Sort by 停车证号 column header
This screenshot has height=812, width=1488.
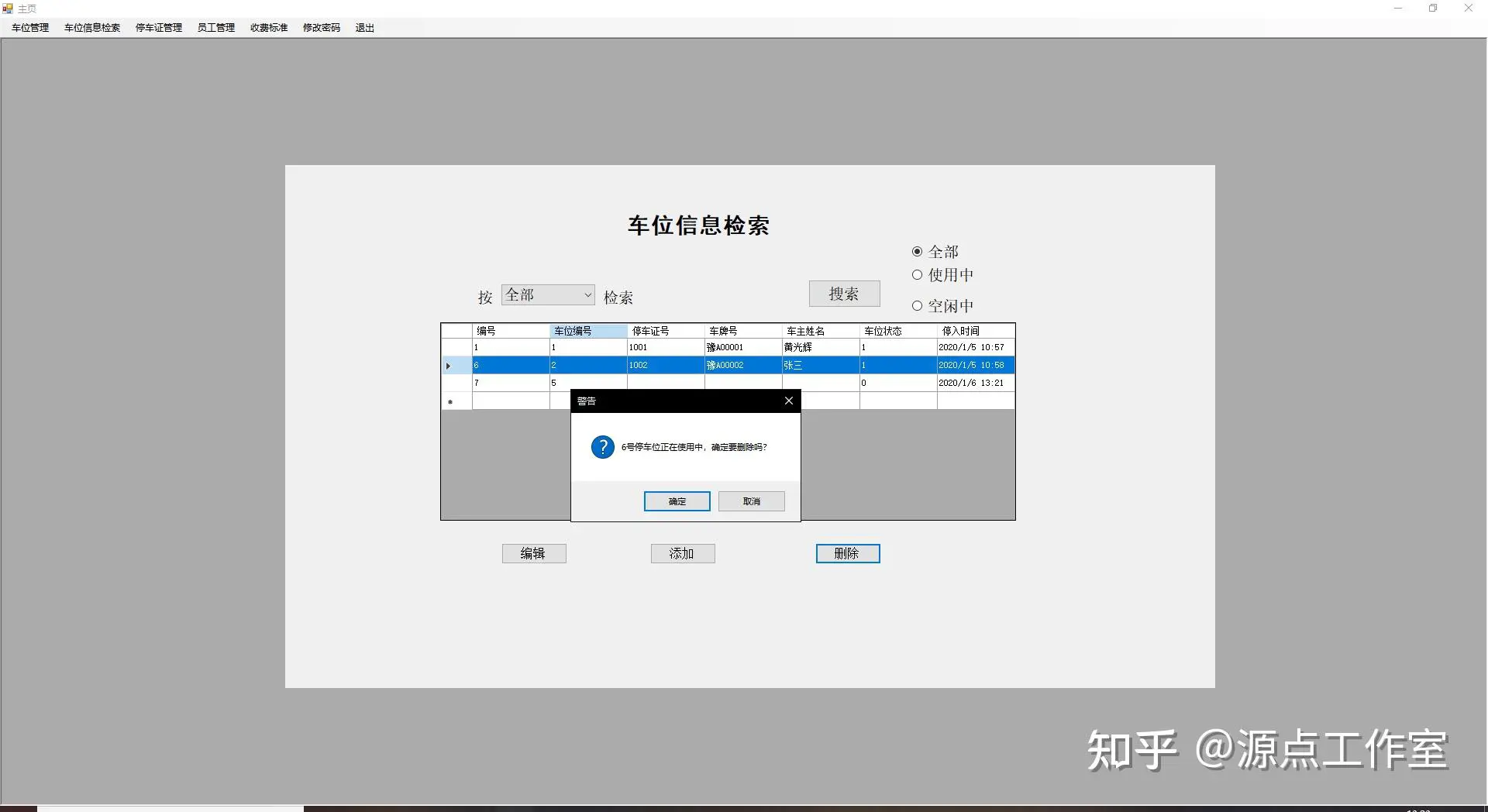(x=666, y=331)
